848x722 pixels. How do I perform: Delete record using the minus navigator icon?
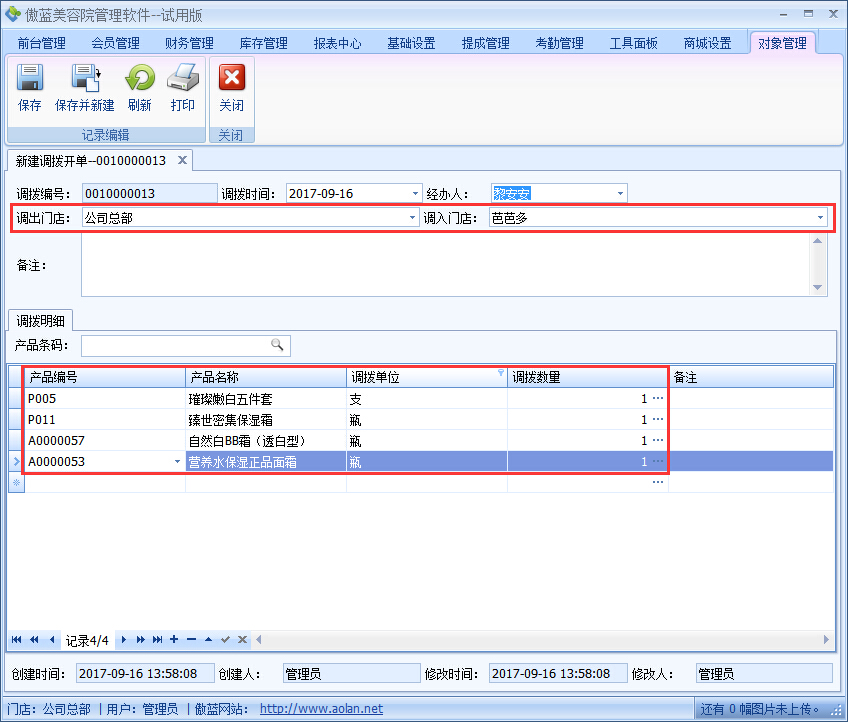(x=191, y=640)
